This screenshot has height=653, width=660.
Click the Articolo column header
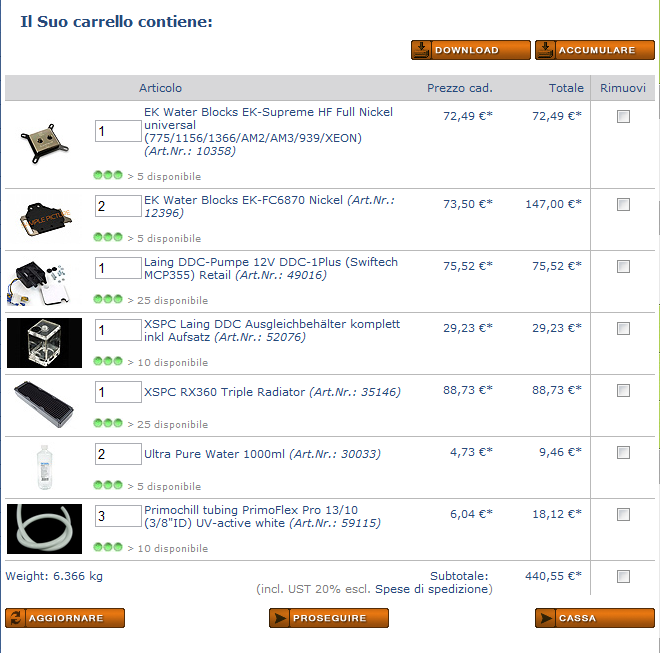(160, 88)
